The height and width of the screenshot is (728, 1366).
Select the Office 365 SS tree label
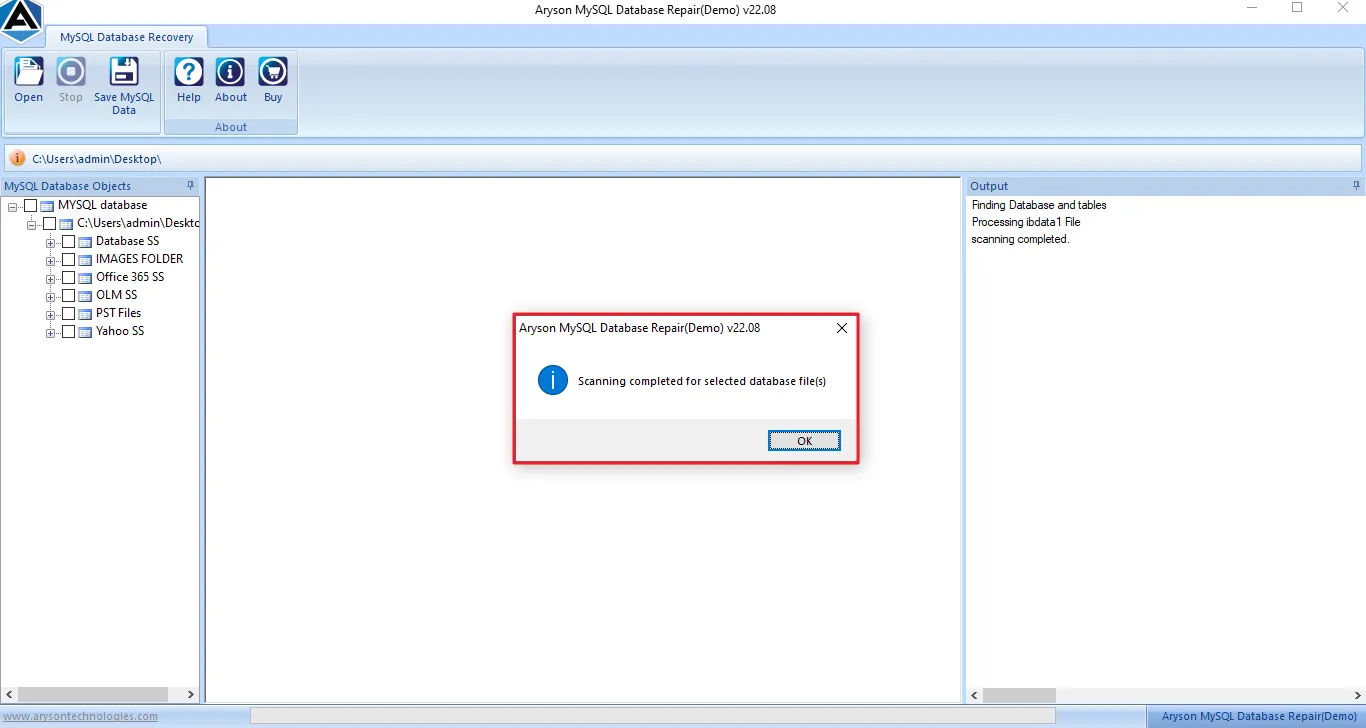tap(130, 277)
